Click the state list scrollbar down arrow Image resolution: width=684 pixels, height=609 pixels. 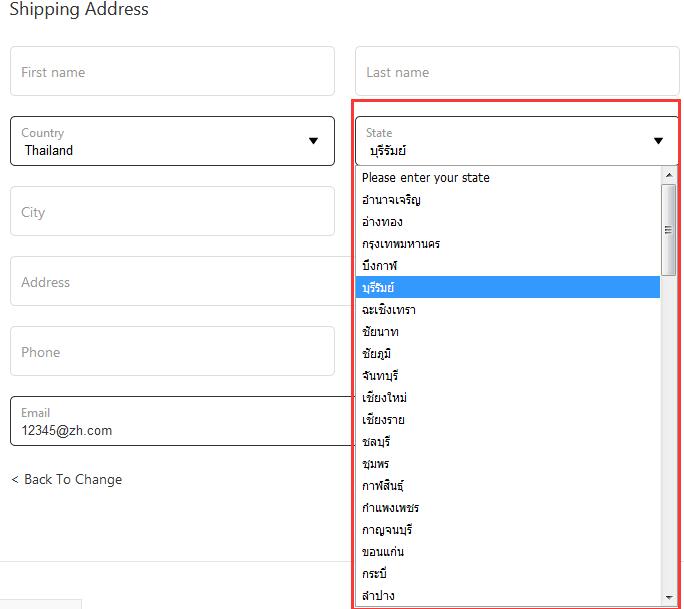669,597
